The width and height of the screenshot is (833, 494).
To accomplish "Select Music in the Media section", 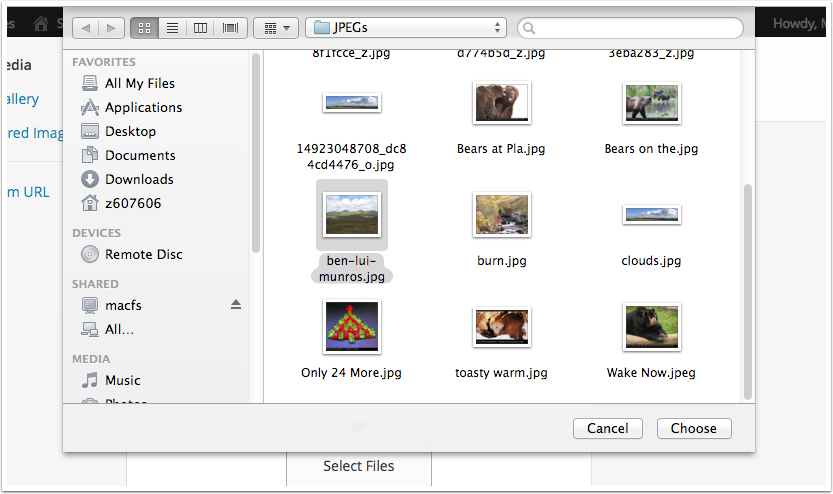I will [123, 380].
